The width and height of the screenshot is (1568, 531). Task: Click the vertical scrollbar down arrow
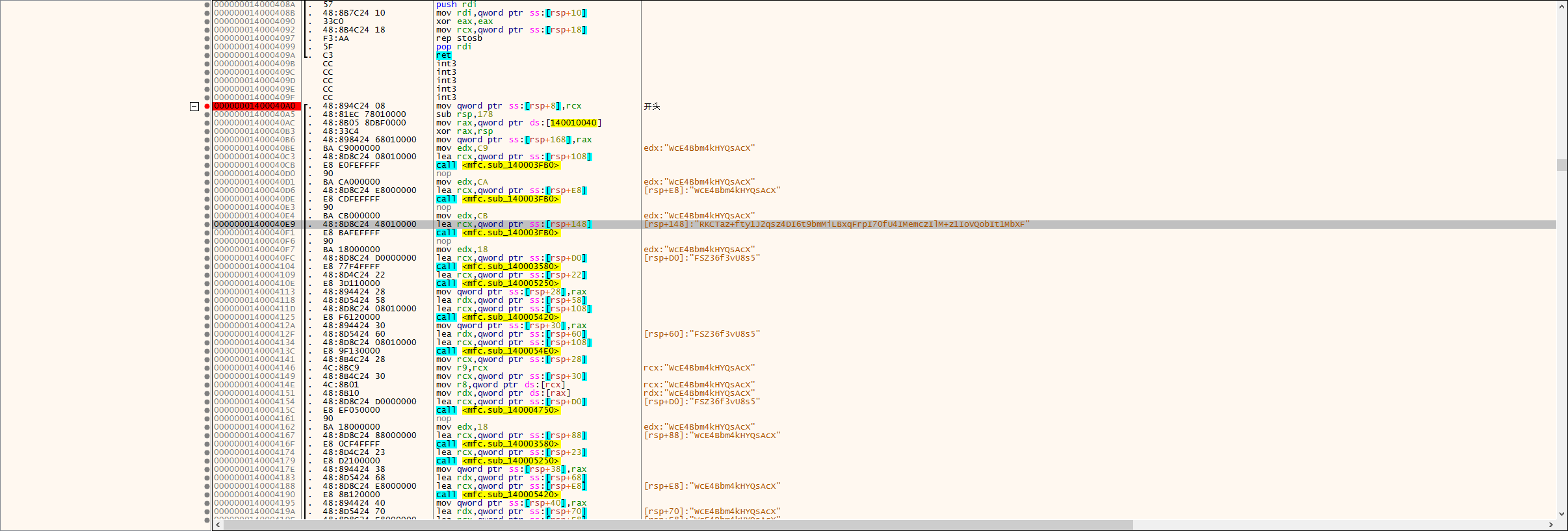[1561, 514]
